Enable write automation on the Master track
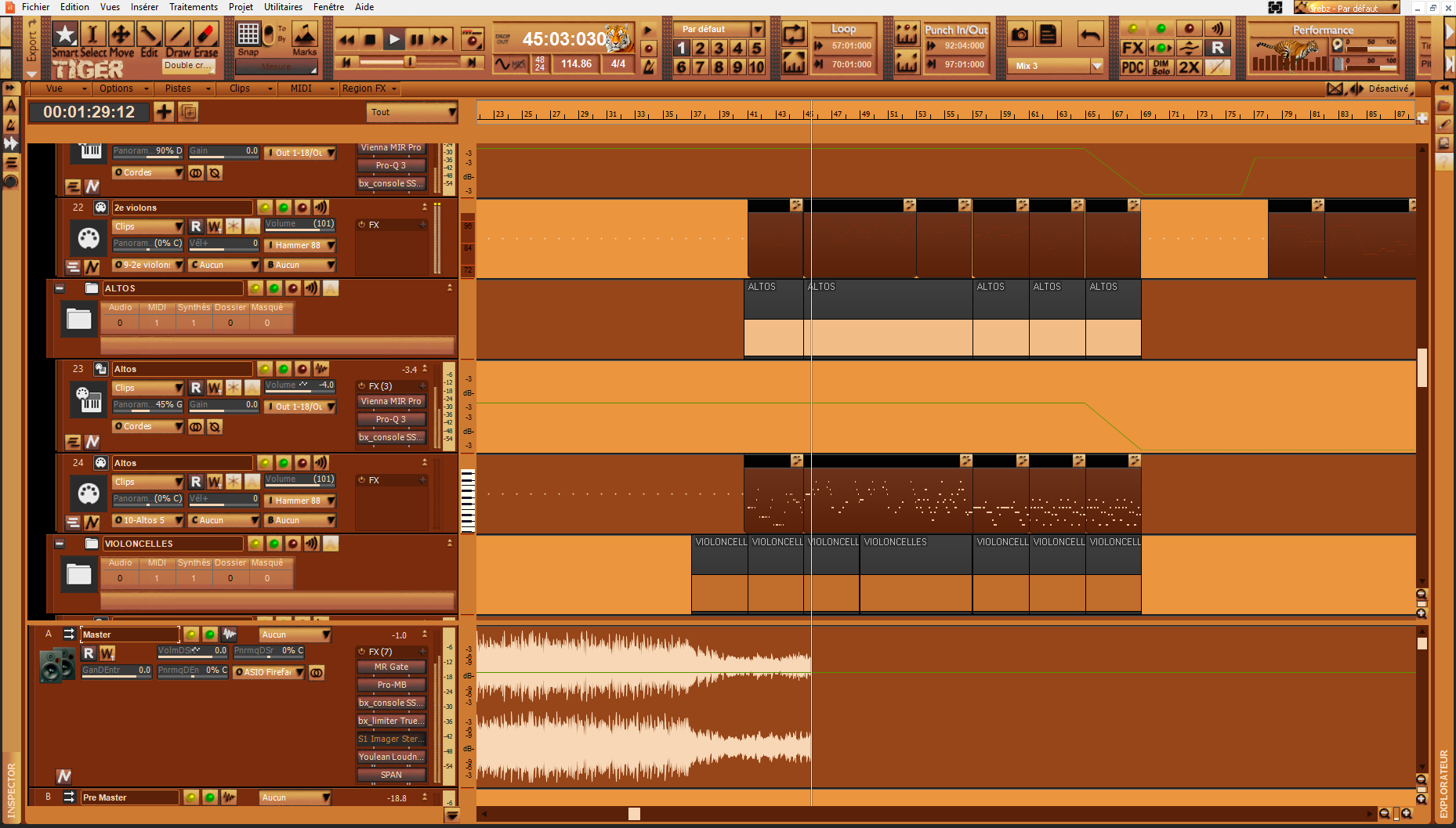 point(106,653)
